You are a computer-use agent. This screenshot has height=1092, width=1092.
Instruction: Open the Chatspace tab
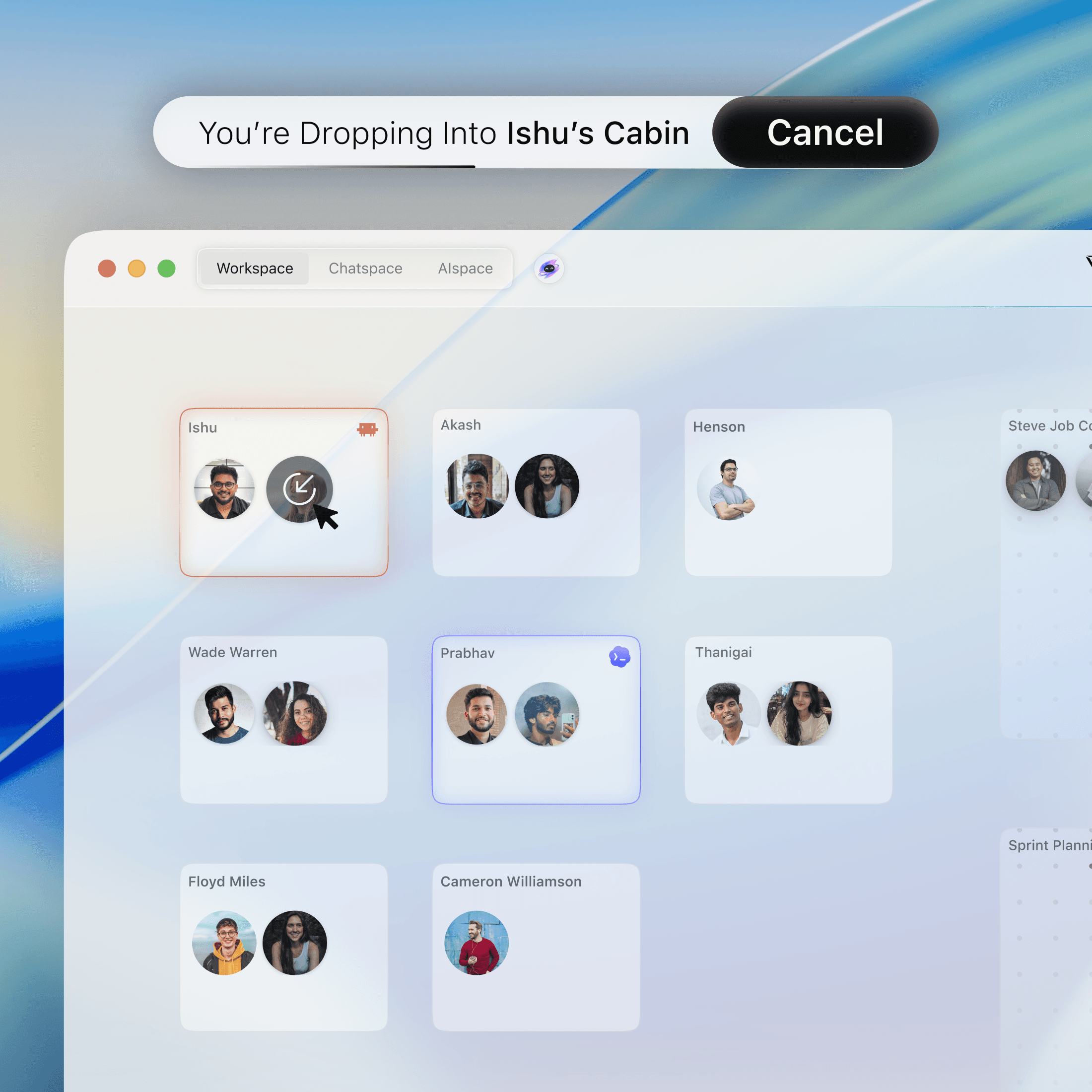(366, 269)
